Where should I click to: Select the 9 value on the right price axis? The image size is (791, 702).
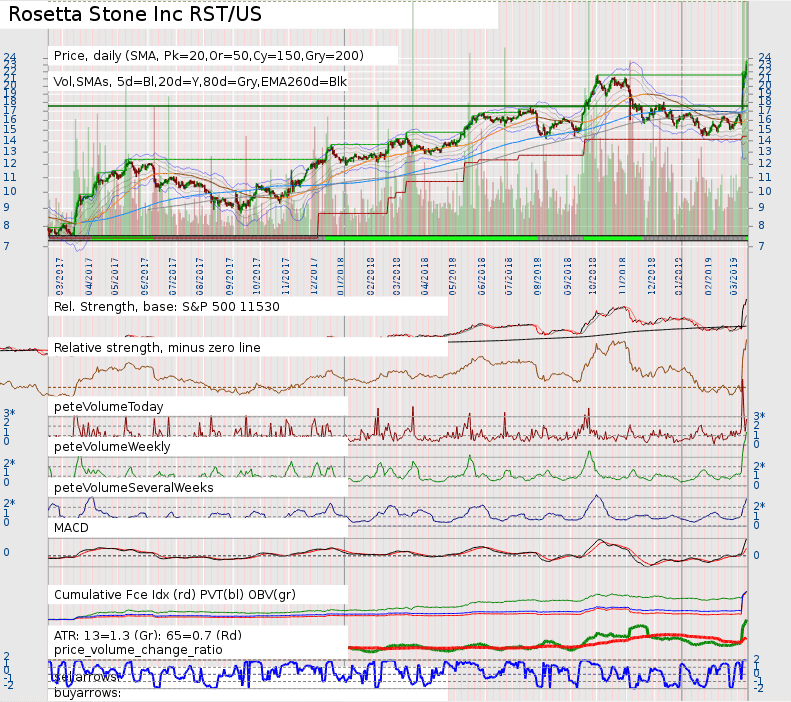762,207
